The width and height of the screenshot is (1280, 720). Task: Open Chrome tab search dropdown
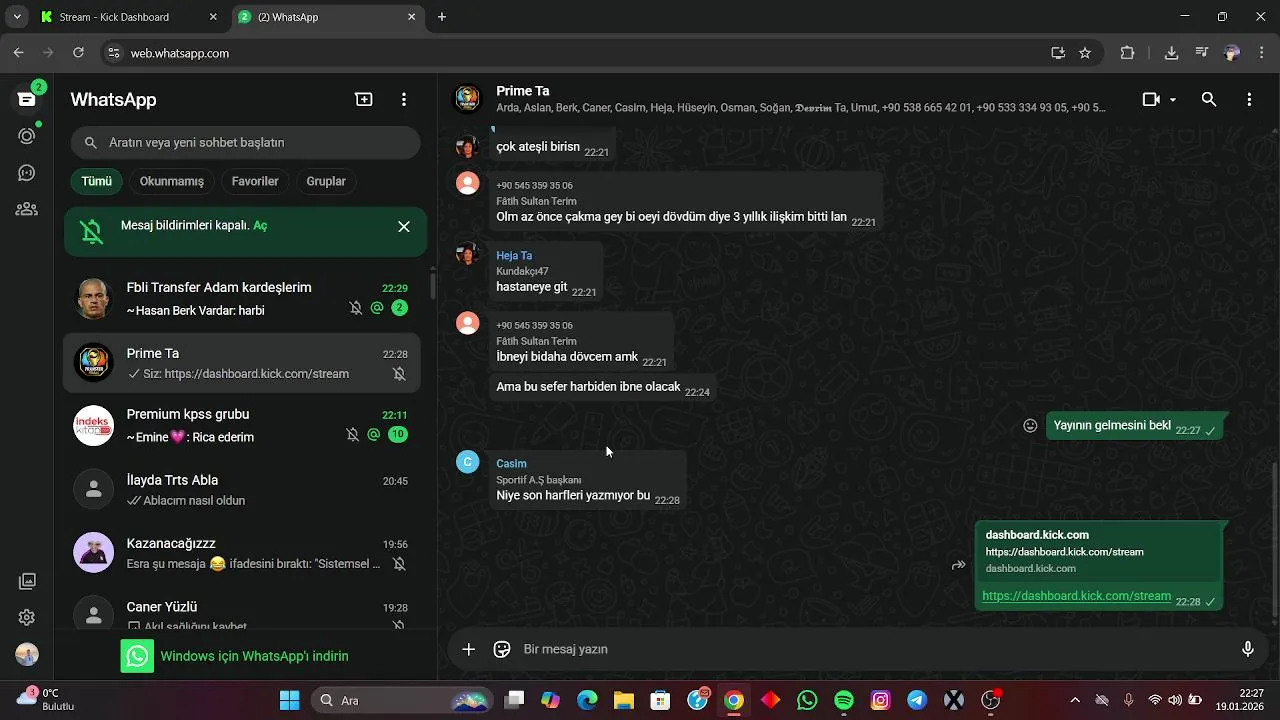(x=17, y=17)
